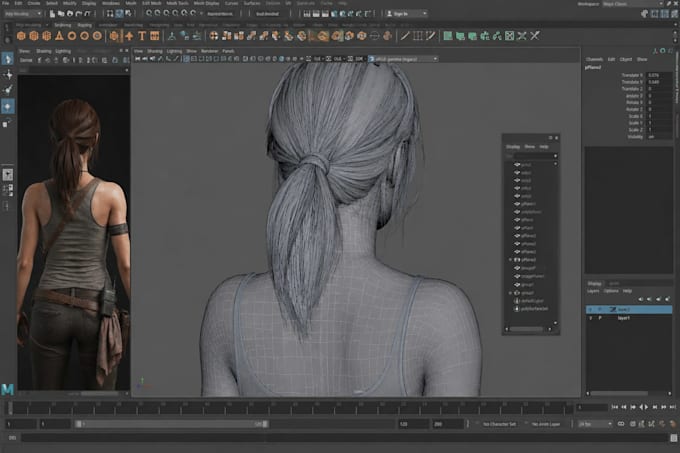
Task: Click Options in the layer editor
Action: coord(611,291)
